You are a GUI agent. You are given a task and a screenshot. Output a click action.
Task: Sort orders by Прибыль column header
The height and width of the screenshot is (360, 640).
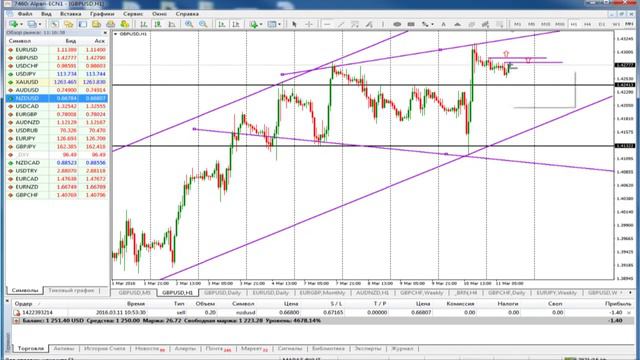tap(618, 304)
